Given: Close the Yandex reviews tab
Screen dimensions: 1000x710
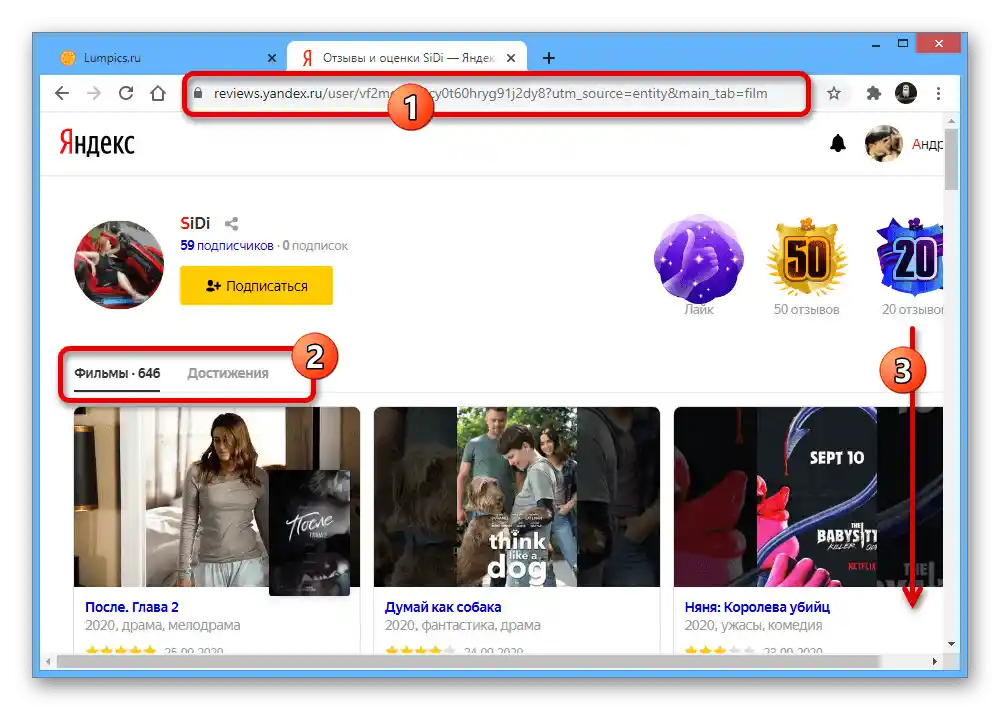Looking at the screenshot, I should click(511, 58).
